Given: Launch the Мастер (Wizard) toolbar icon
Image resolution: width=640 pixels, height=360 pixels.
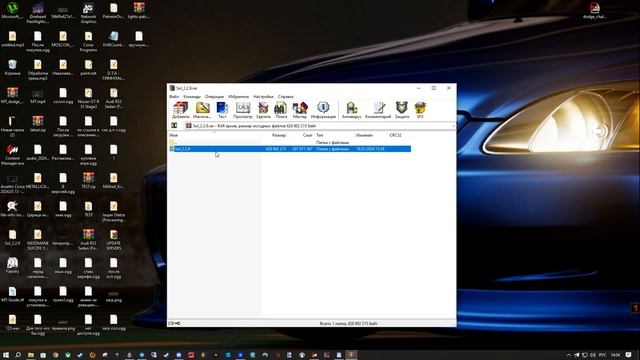Looking at the screenshot, I should (x=300, y=110).
